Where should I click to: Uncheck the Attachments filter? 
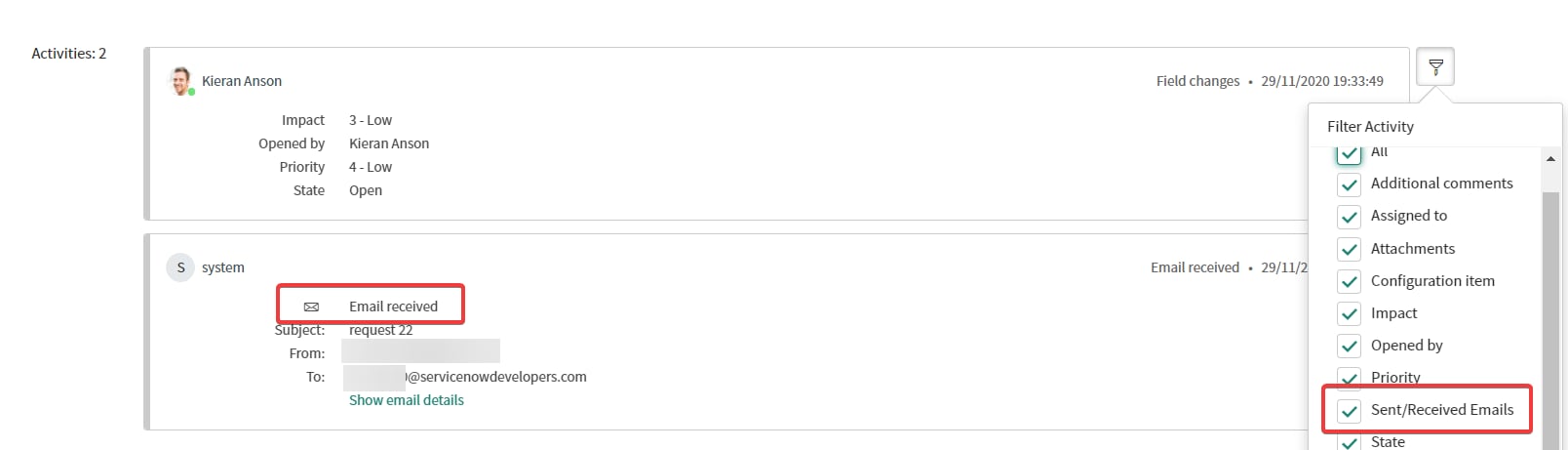tap(1349, 249)
